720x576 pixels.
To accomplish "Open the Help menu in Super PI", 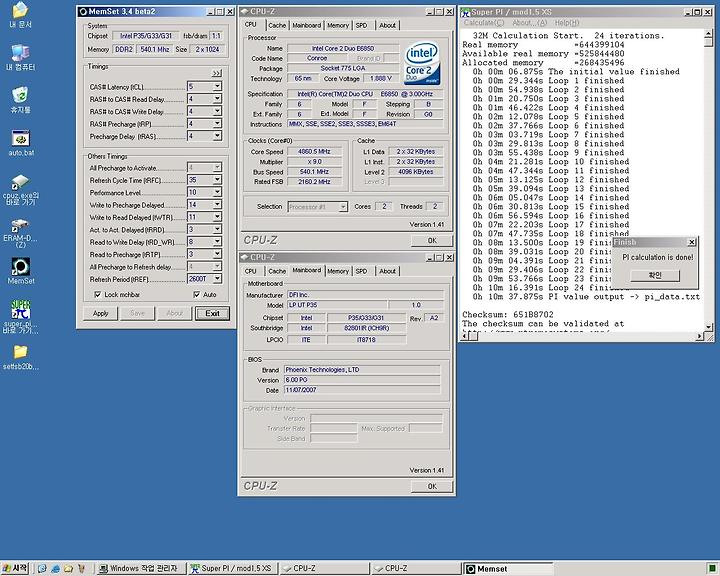I will click(567, 23).
